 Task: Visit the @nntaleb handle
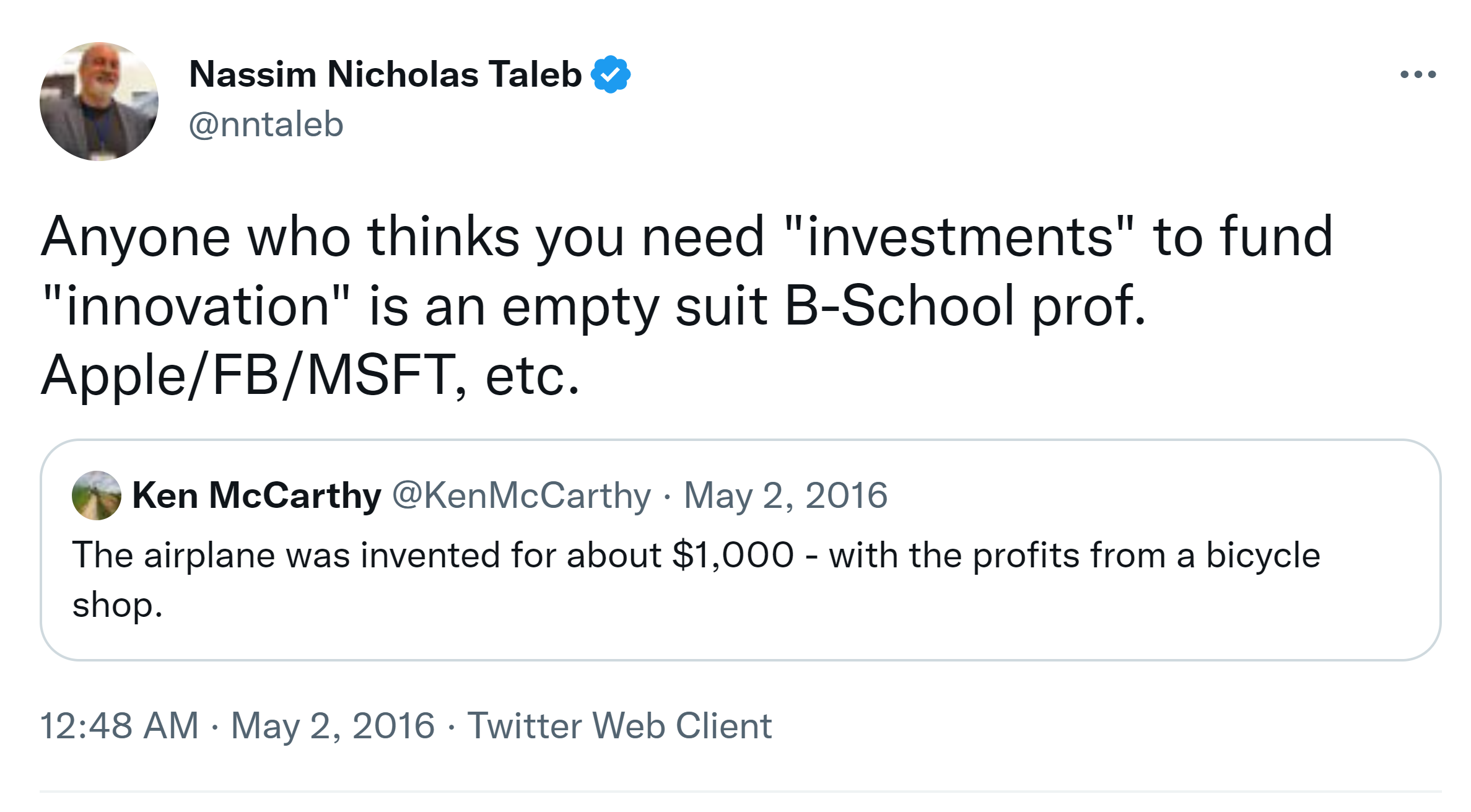pos(266,124)
